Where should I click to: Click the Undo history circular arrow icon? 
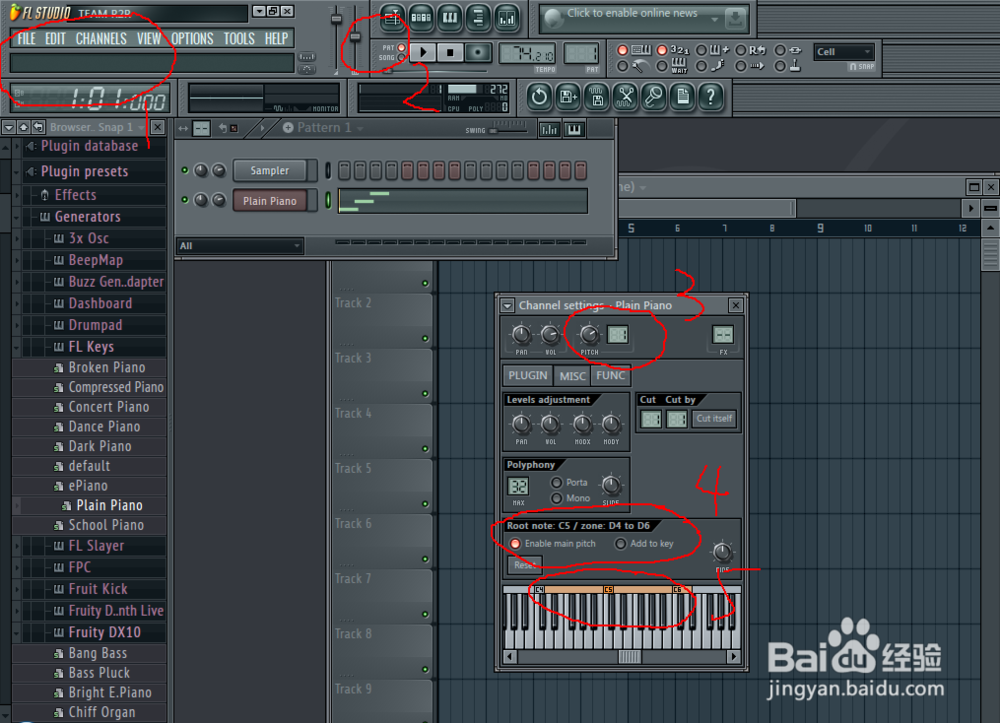click(x=540, y=97)
